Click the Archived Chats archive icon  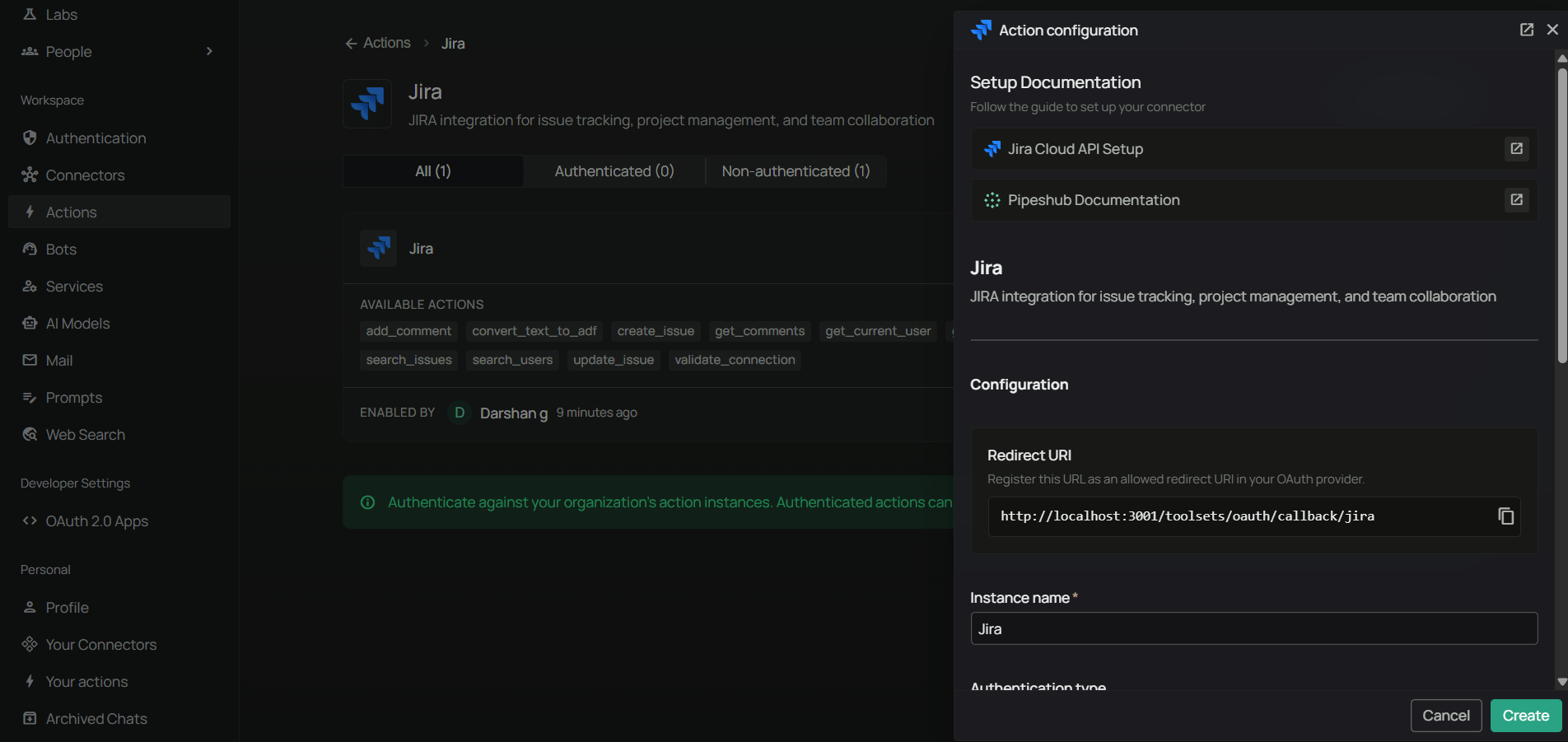click(x=30, y=718)
